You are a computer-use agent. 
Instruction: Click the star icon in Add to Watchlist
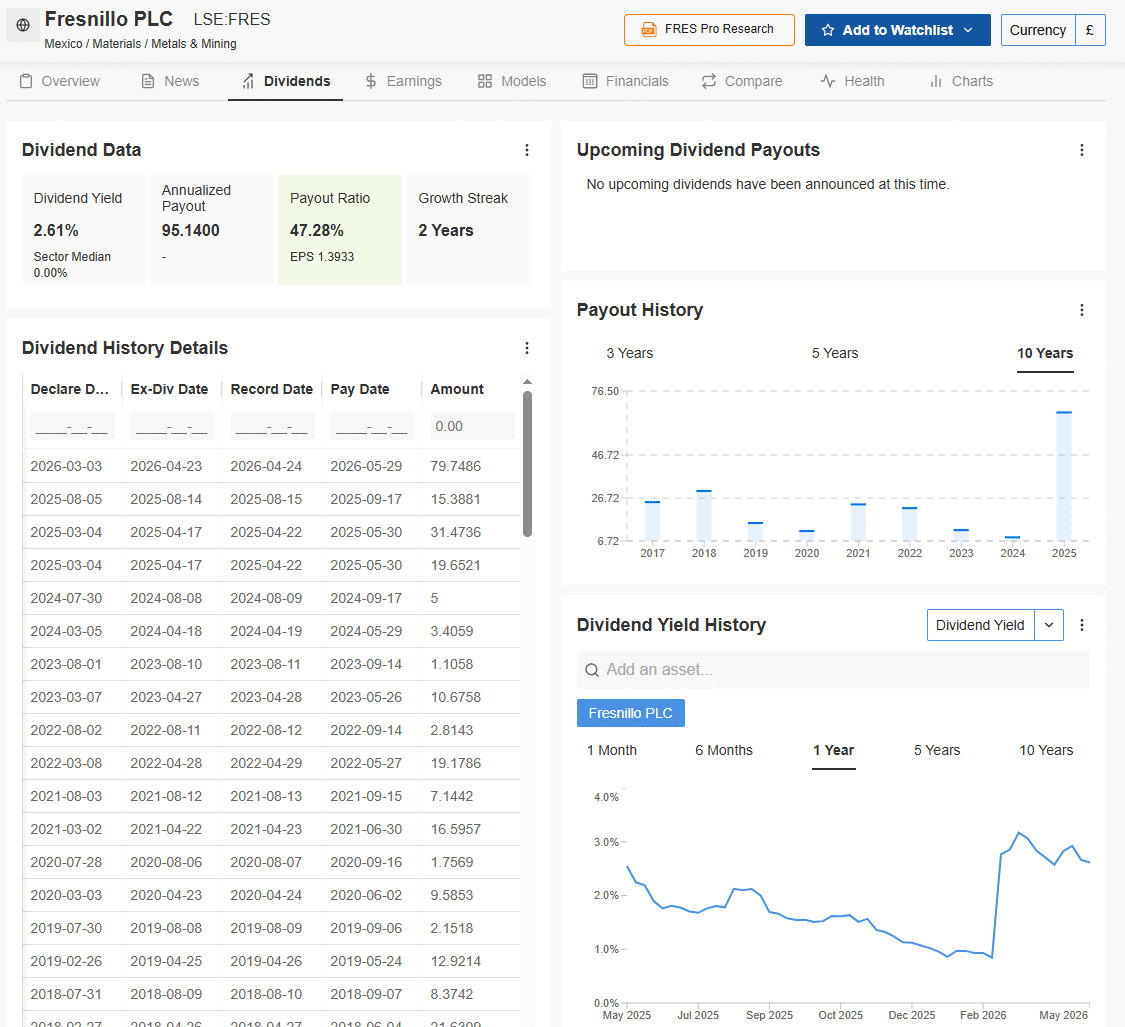point(828,30)
